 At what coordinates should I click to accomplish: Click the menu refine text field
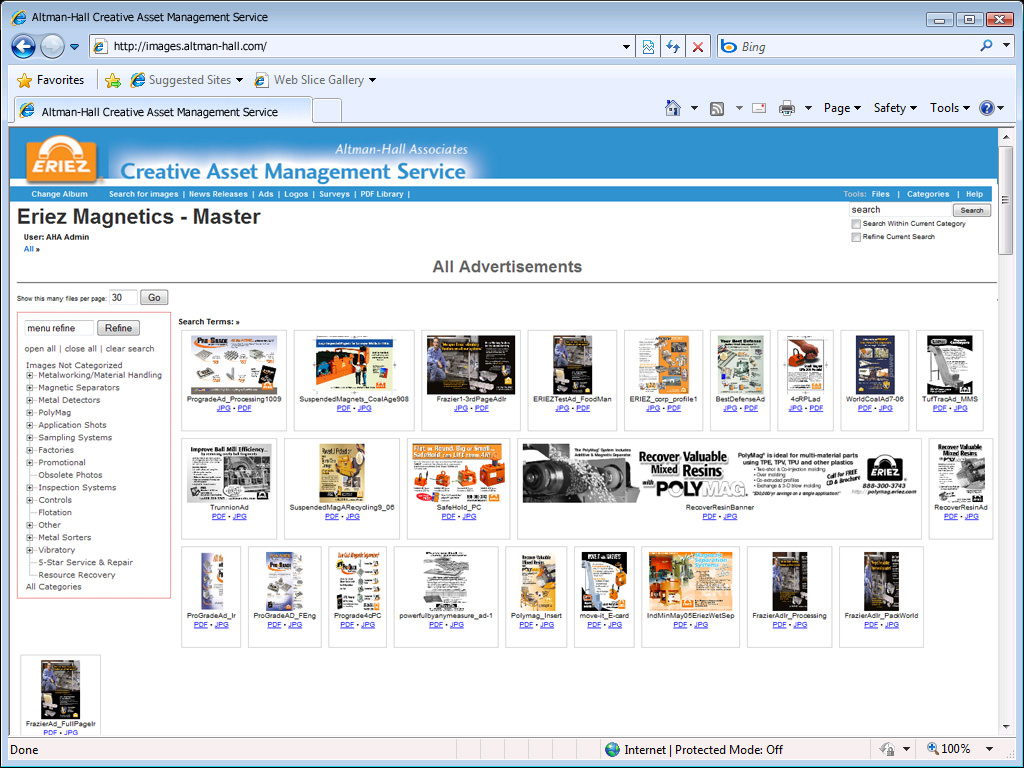coord(59,328)
